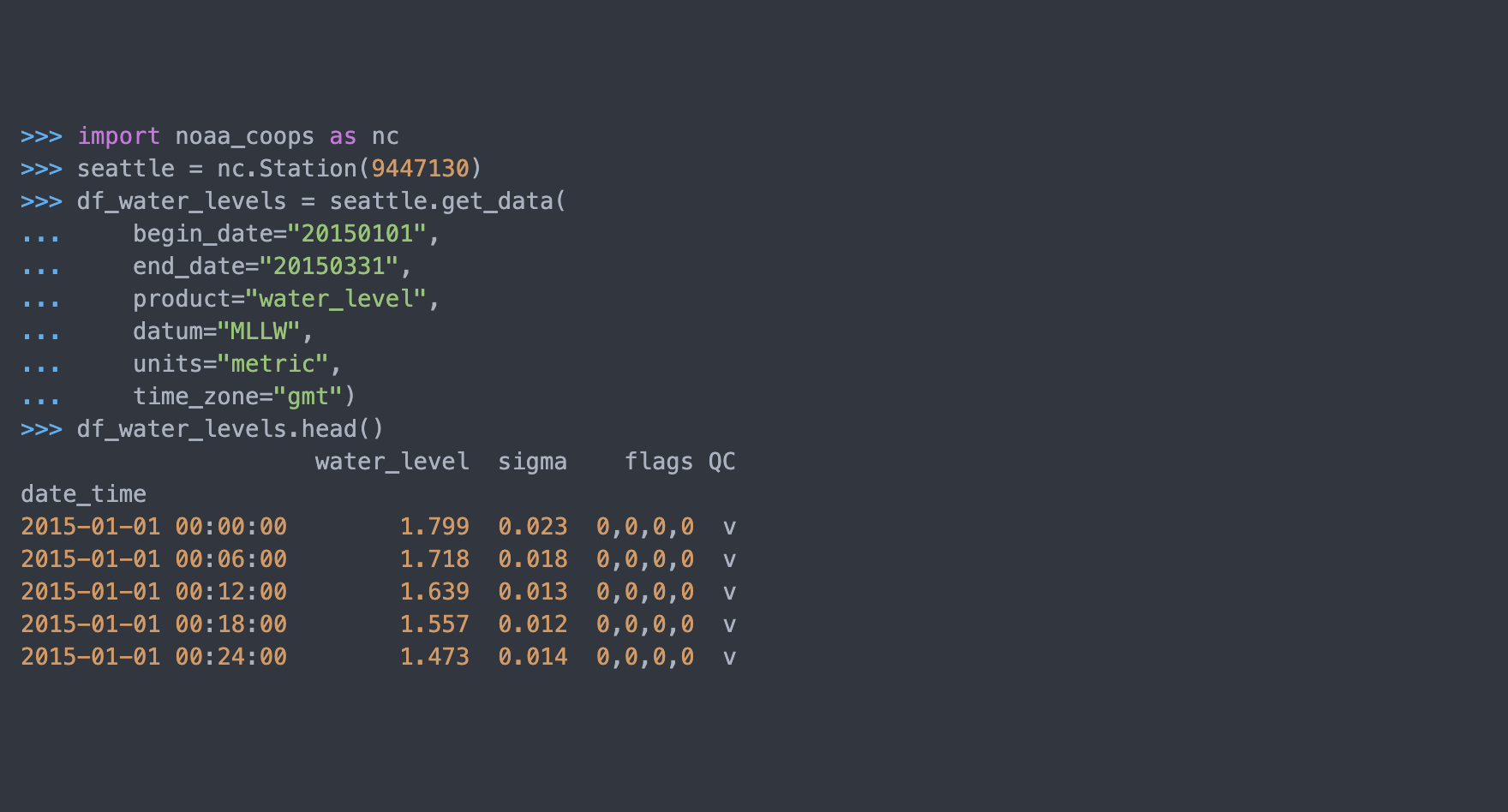Click the water level value 1.557
The image size is (1508, 812).
click(434, 624)
